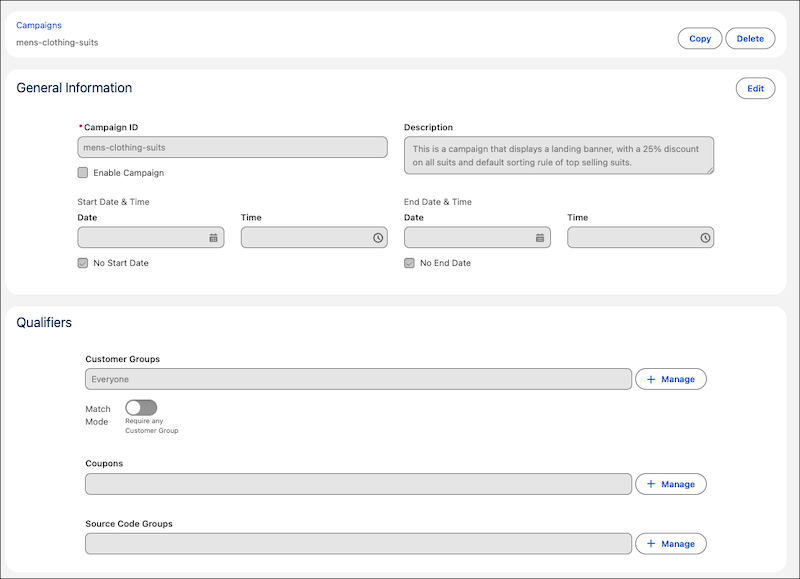Click the Start Date input field
Image resolution: width=800 pixels, height=579 pixels.
[151, 238]
